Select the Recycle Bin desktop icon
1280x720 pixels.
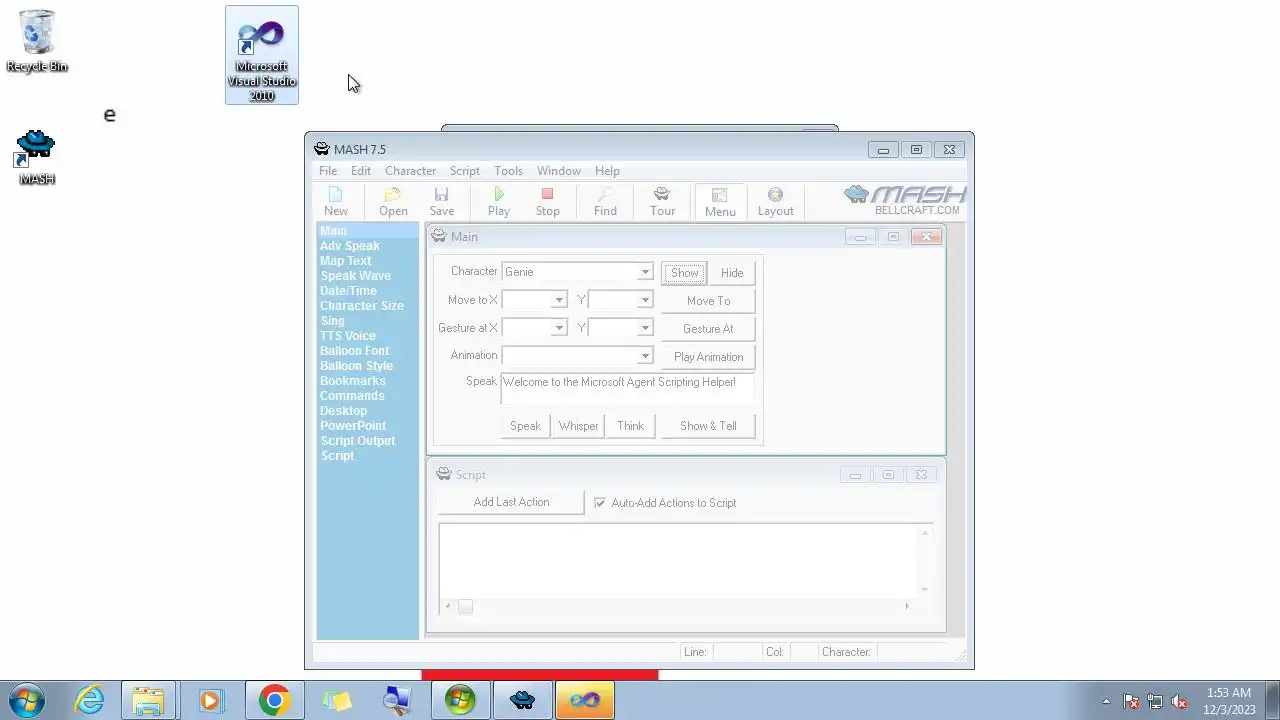point(37,40)
